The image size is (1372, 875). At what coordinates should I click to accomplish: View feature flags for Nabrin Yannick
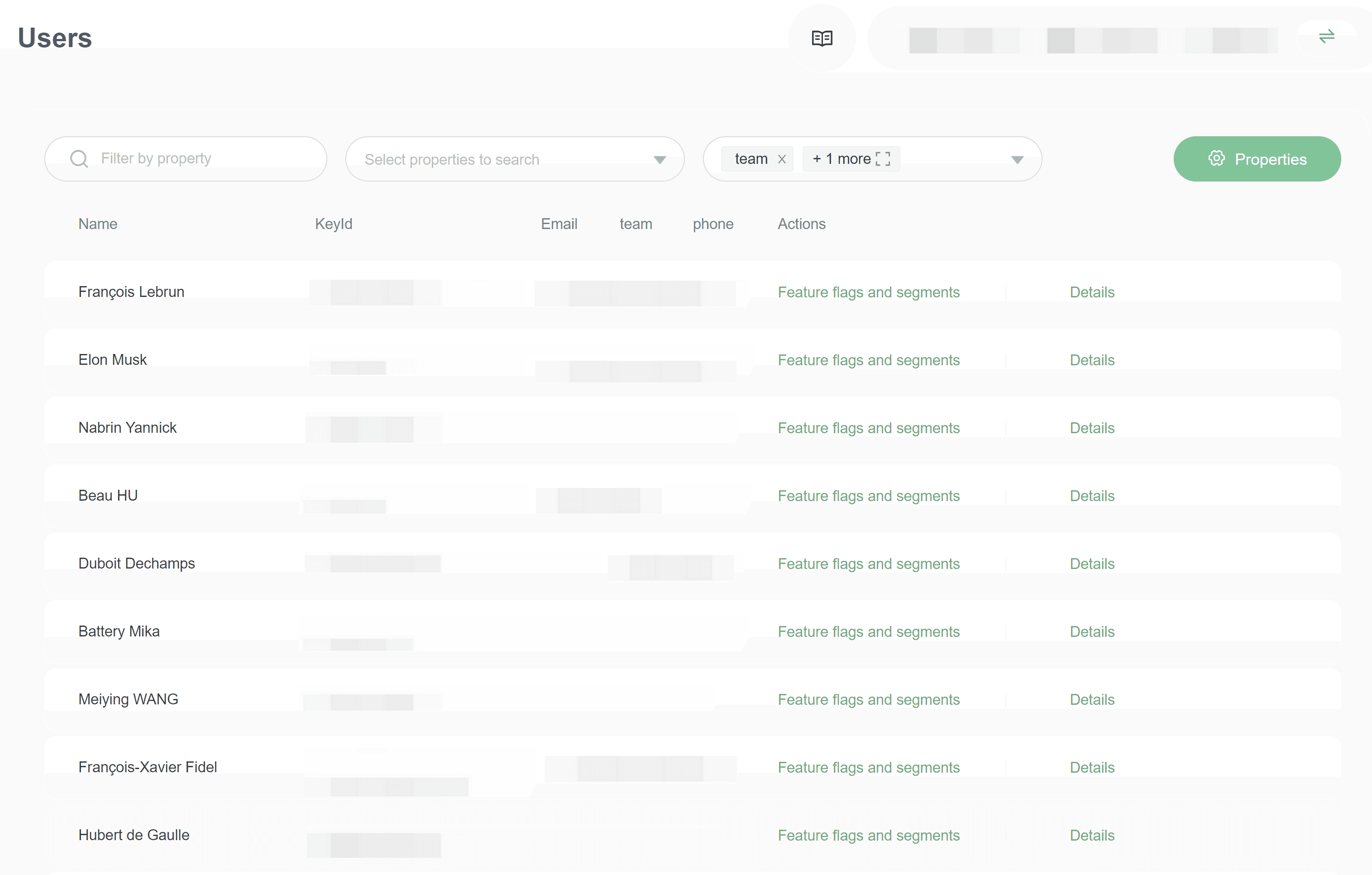point(868,428)
